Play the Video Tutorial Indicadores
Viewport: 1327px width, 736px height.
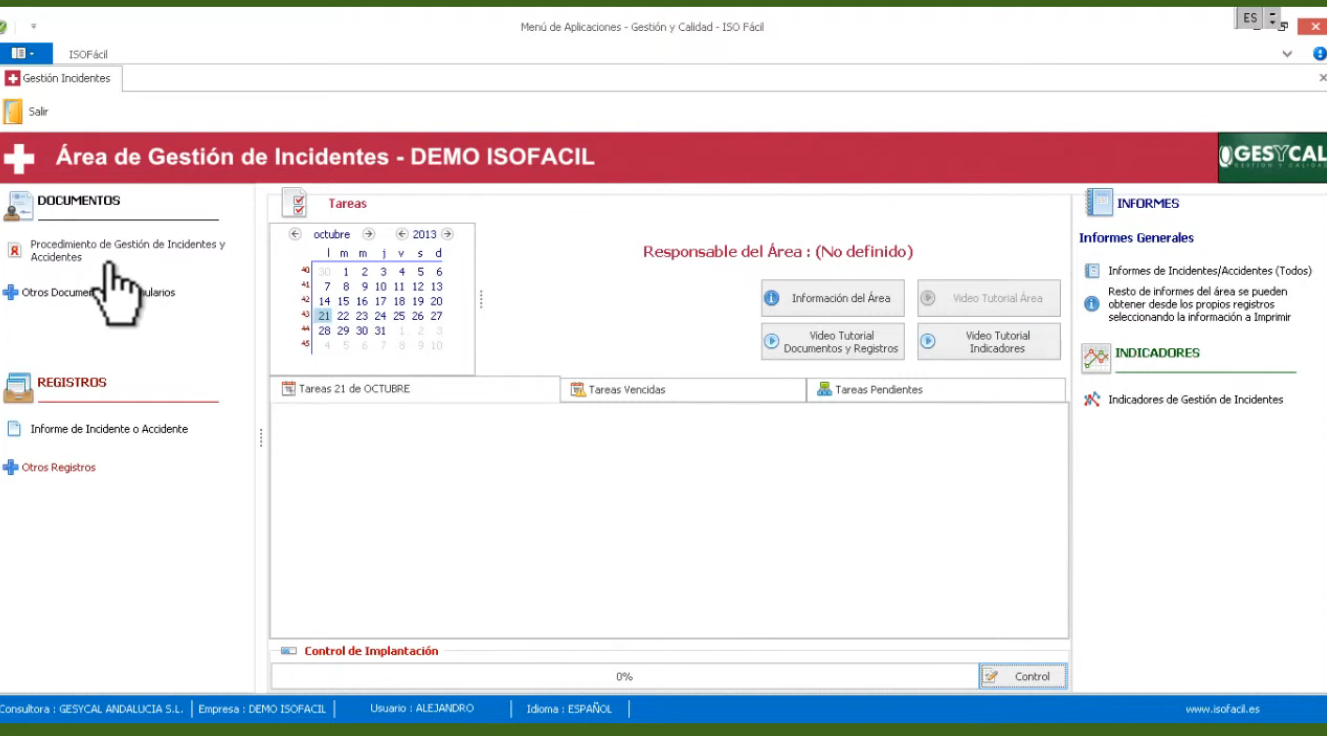[989, 342]
